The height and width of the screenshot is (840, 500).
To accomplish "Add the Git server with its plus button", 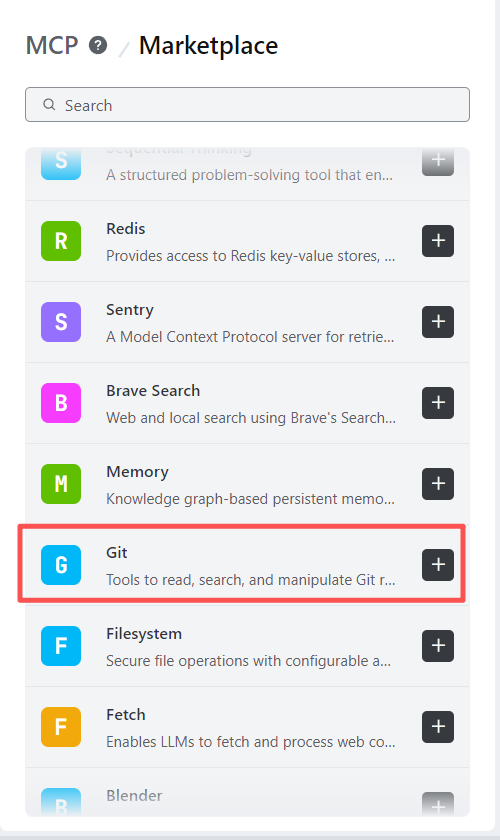I will [x=438, y=565].
